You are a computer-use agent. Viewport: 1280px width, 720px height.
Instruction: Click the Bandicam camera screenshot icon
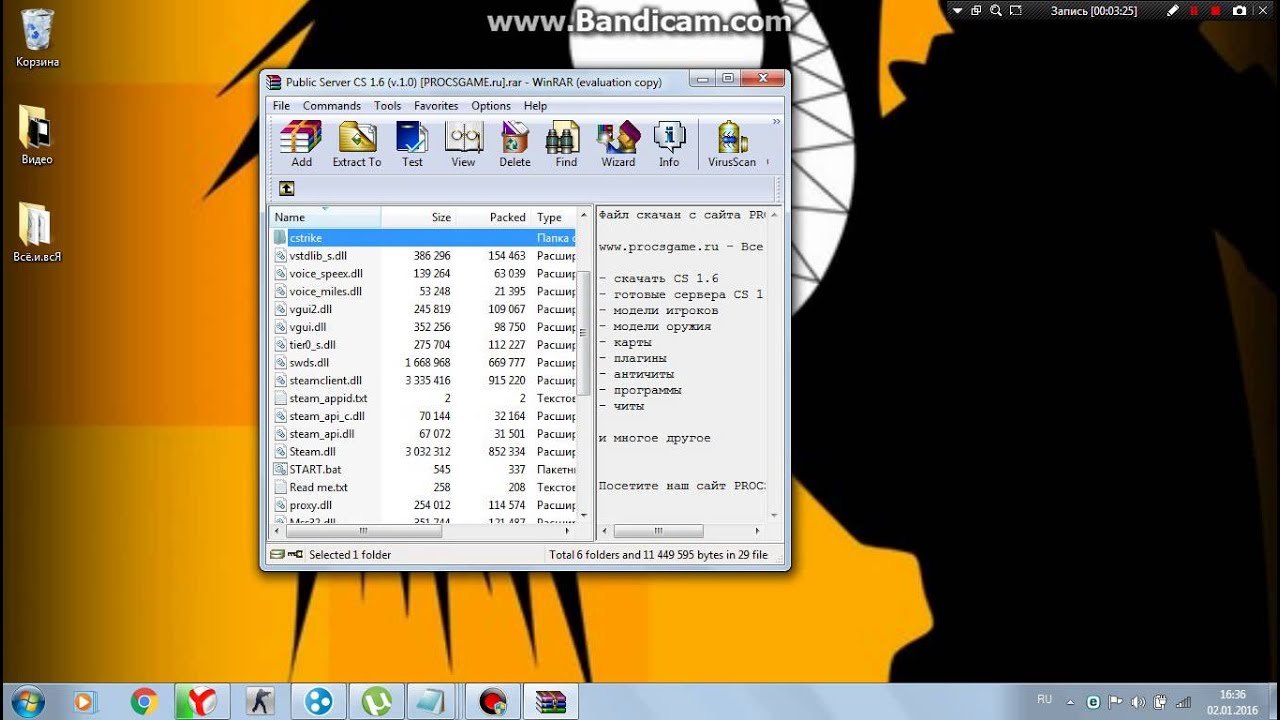tap(1240, 11)
